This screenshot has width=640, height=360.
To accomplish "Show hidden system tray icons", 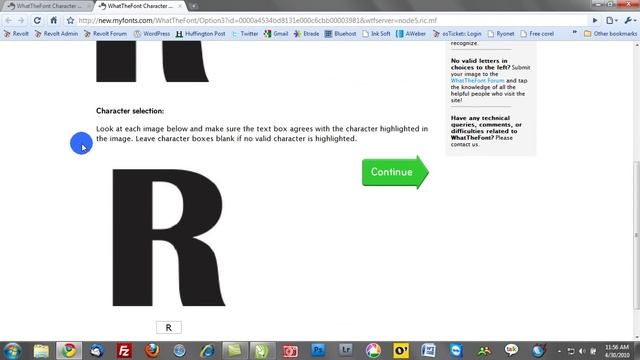I will (x=559, y=351).
